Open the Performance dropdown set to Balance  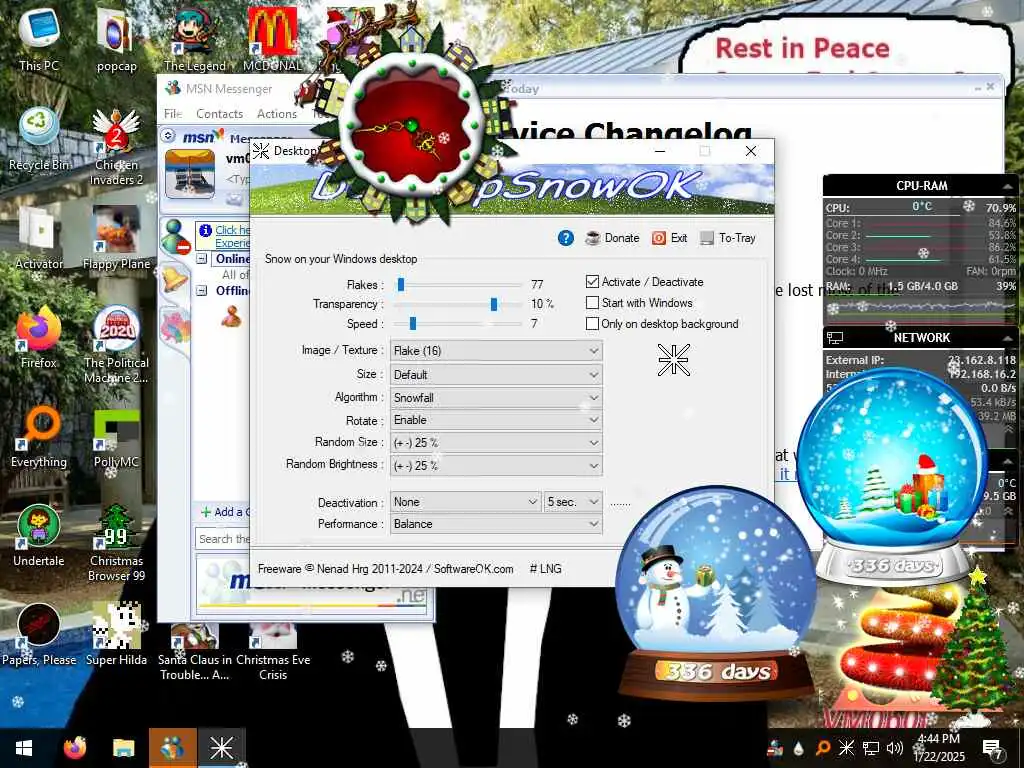496,524
